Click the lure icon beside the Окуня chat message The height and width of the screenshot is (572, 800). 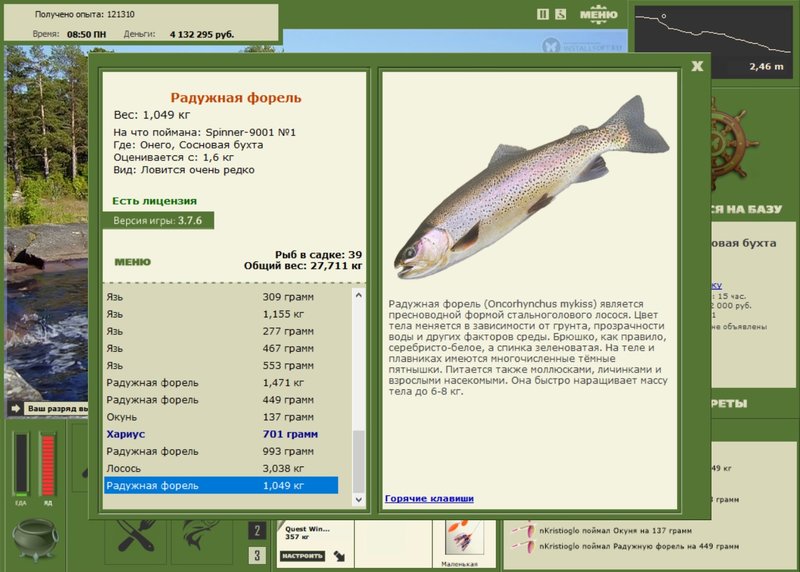tap(525, 531)
